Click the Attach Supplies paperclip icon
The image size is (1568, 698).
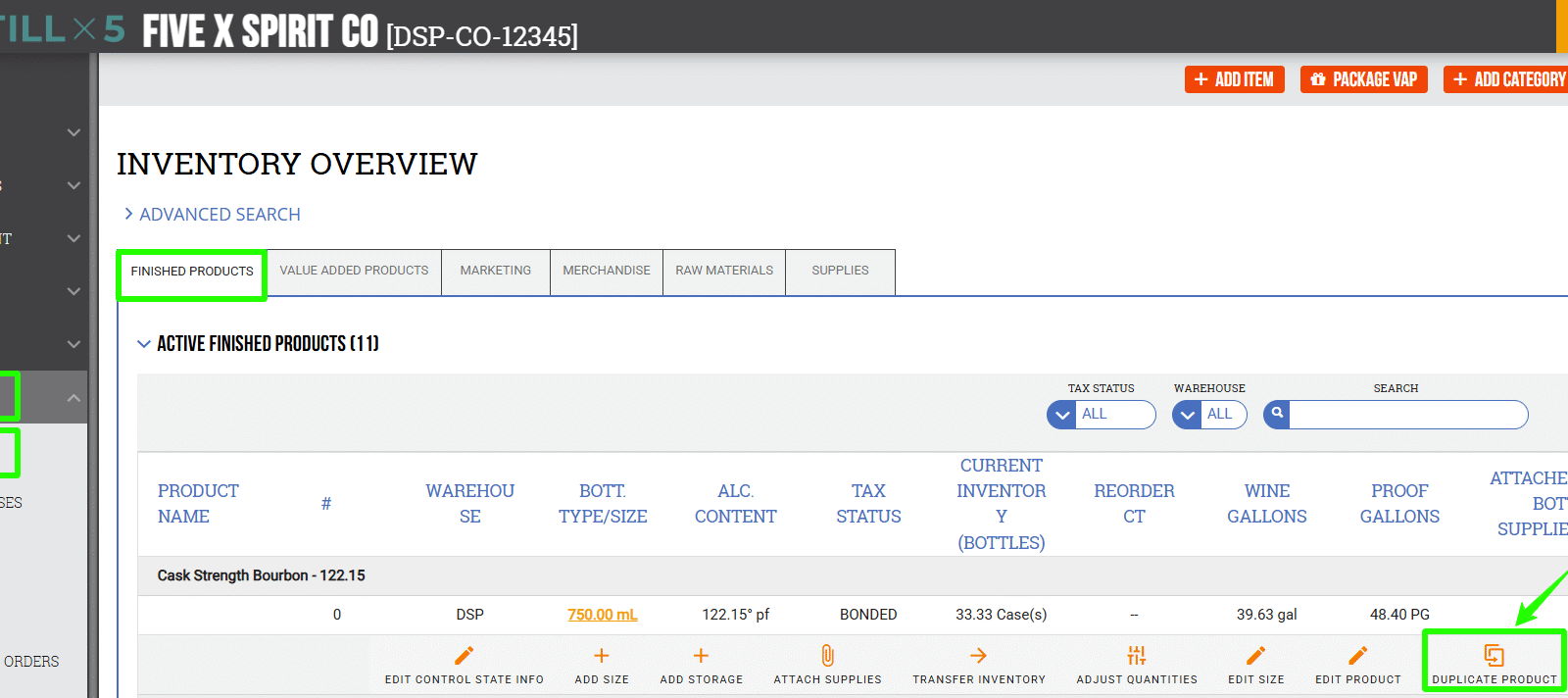click(x=827, y=656)
